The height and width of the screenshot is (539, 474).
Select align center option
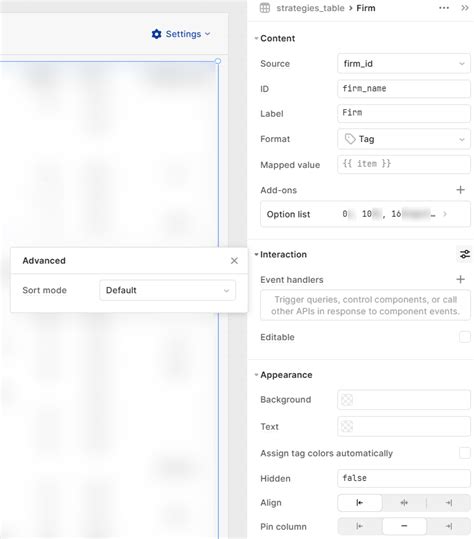tap(404, 503)
